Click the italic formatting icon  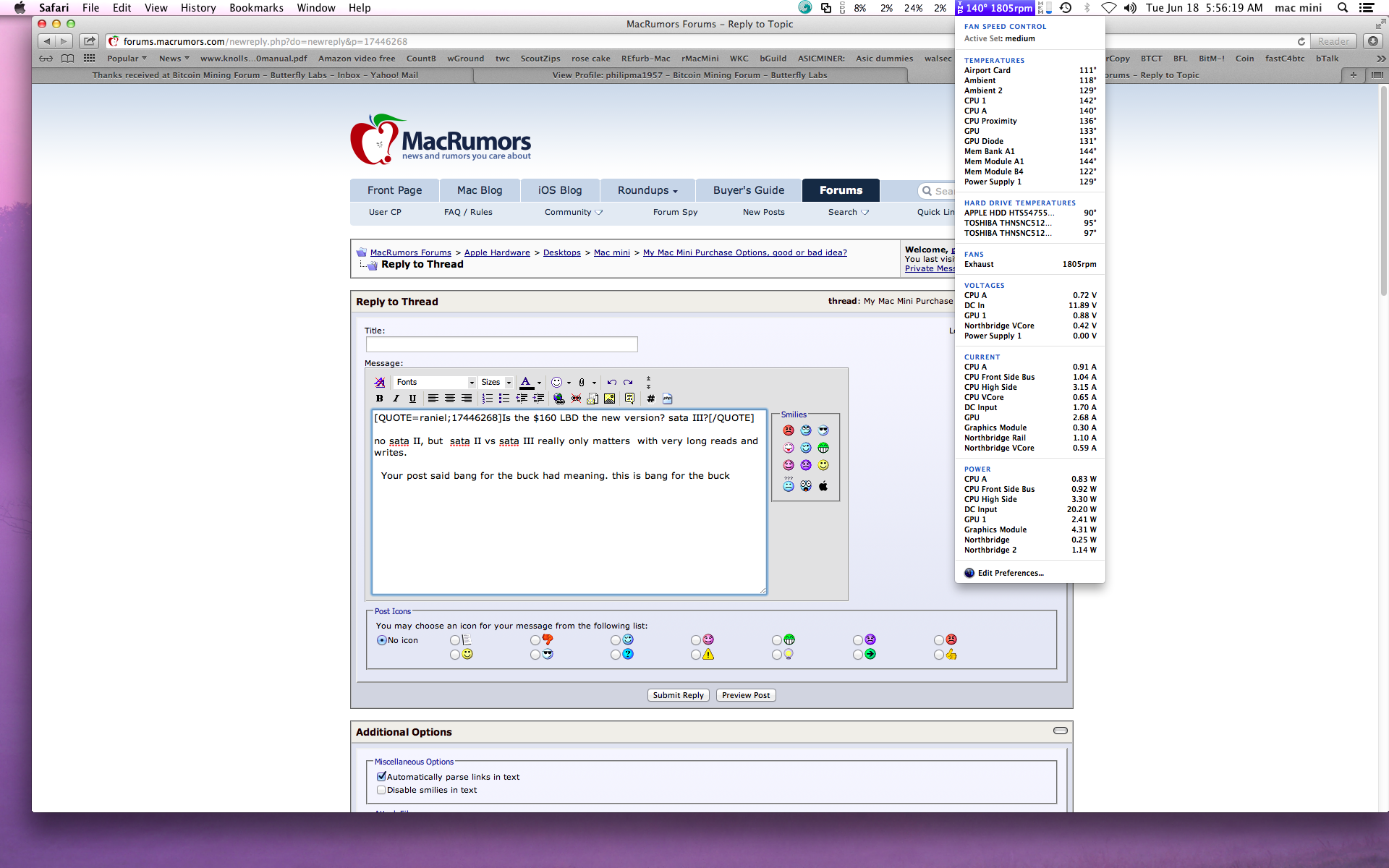coord(396,399)
